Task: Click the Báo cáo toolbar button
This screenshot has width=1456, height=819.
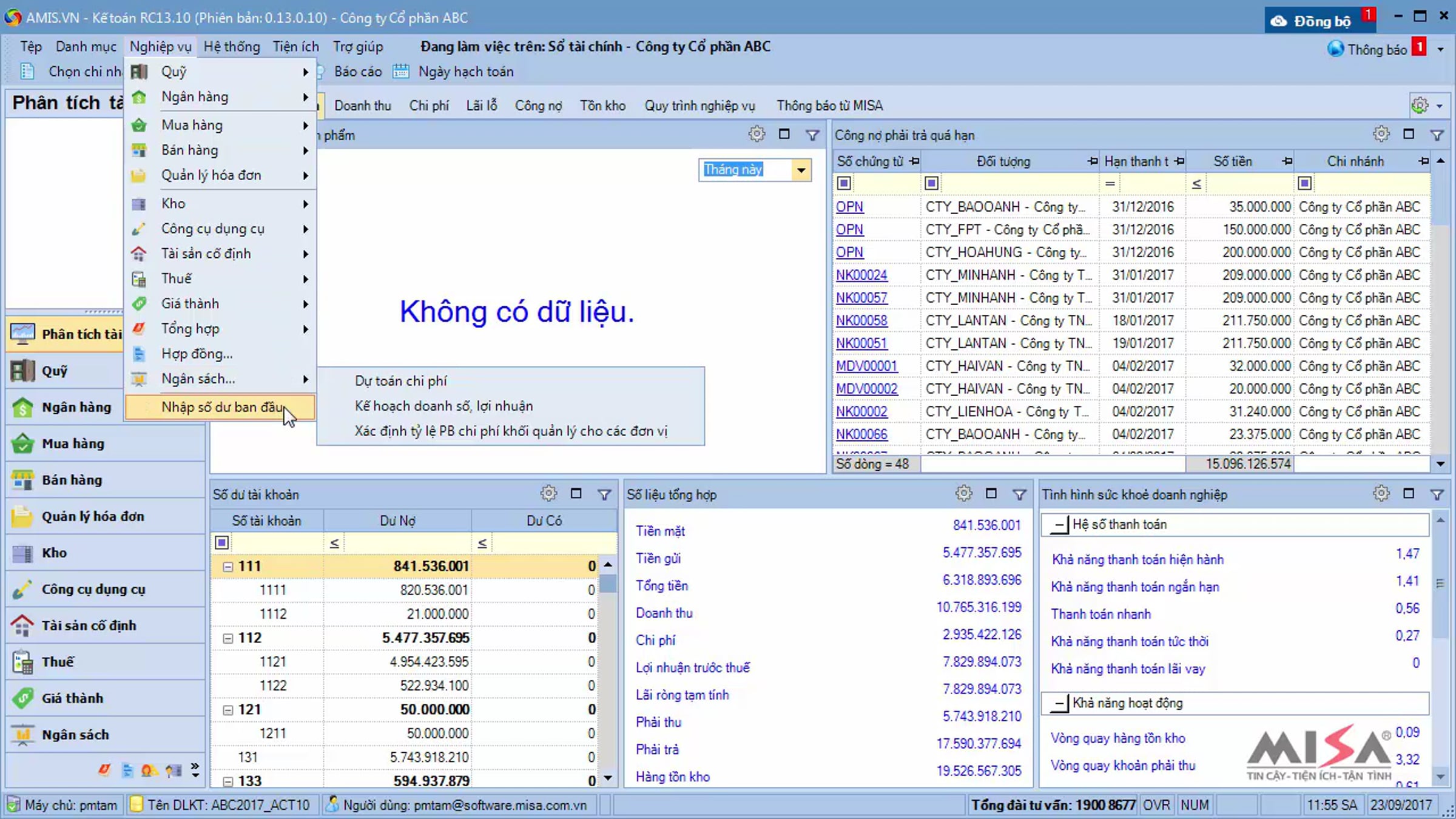Action: 357,72
